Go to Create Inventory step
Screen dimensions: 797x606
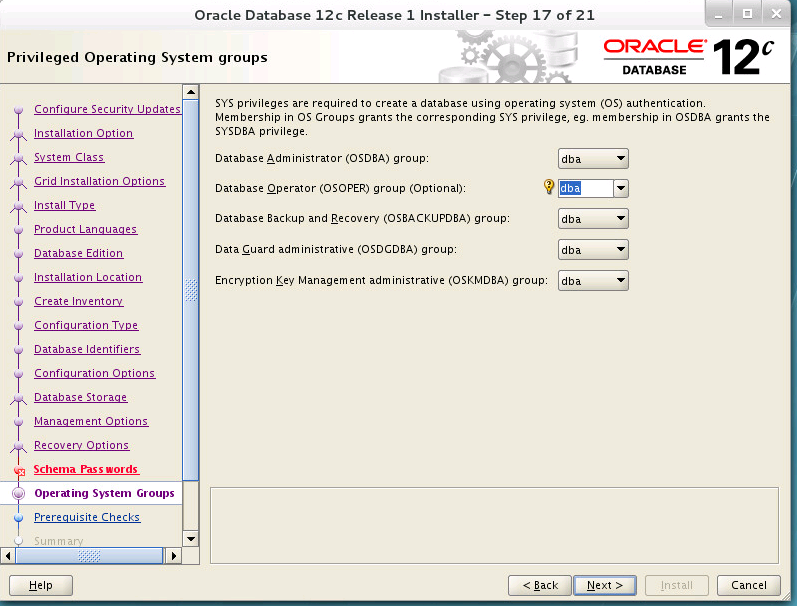(78, 301)
